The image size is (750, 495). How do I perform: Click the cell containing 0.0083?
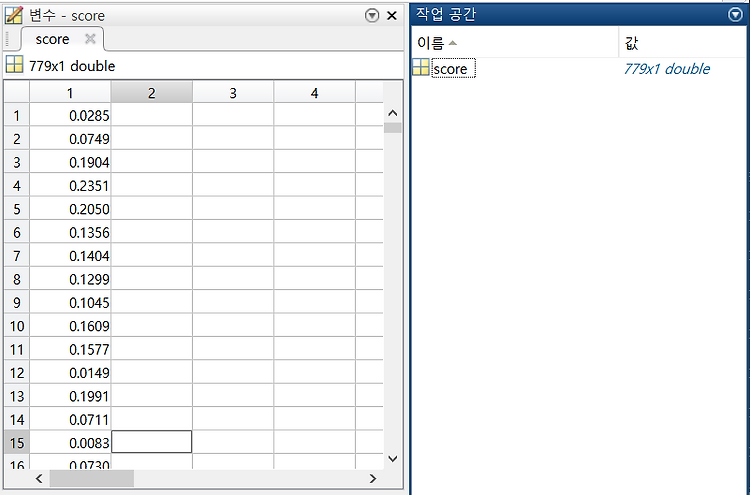pos(70,443)
